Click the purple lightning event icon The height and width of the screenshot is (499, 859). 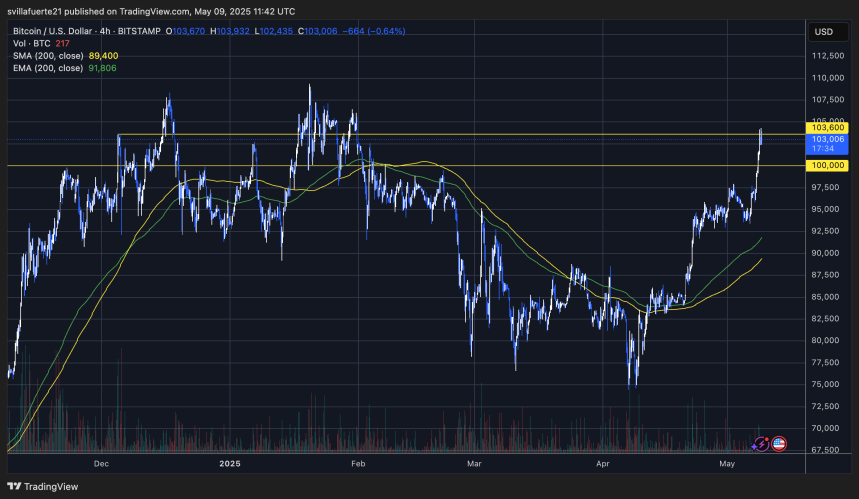tap(761, 442)
